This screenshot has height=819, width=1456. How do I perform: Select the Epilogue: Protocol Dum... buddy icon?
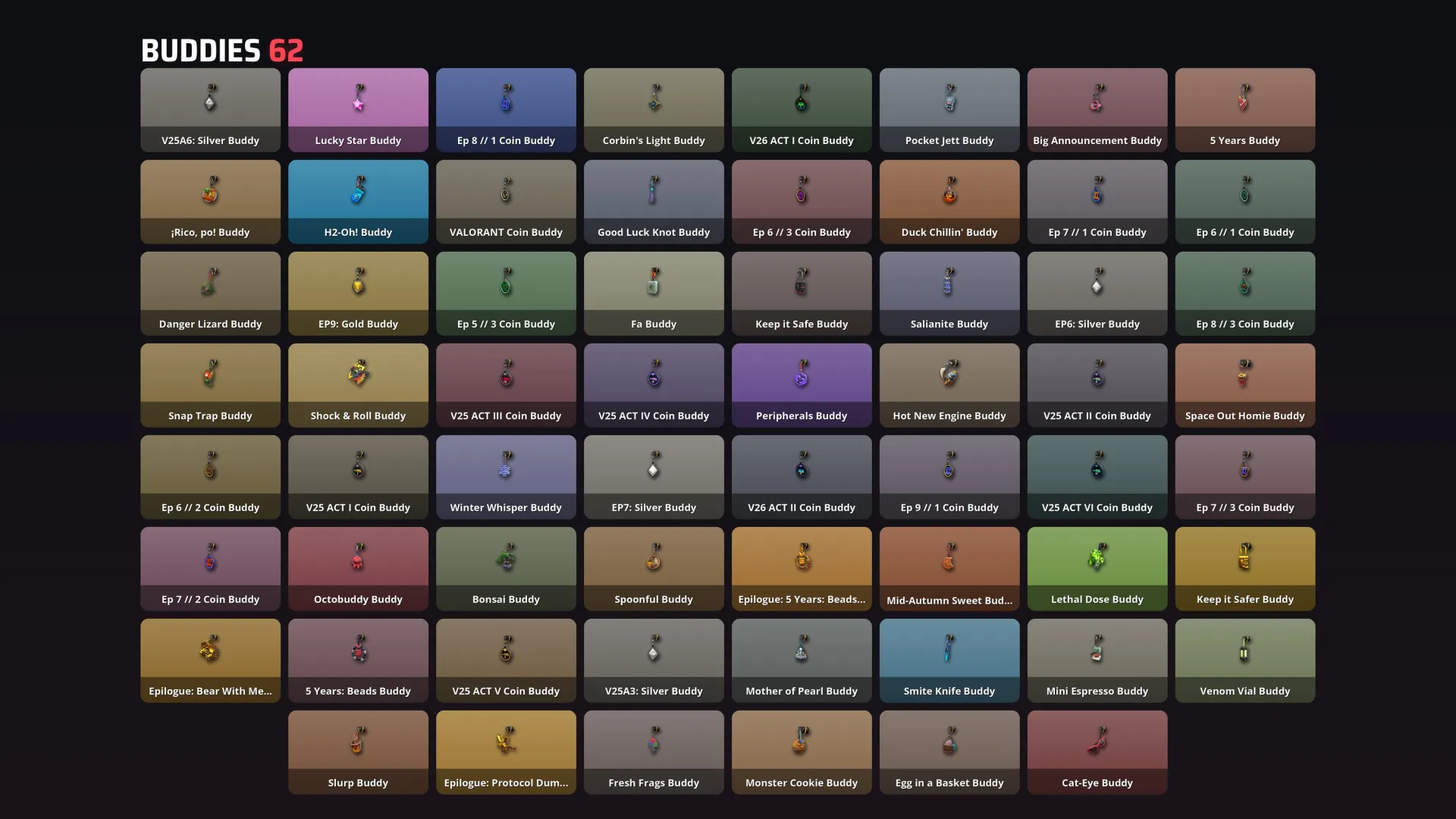click(505, 740)
